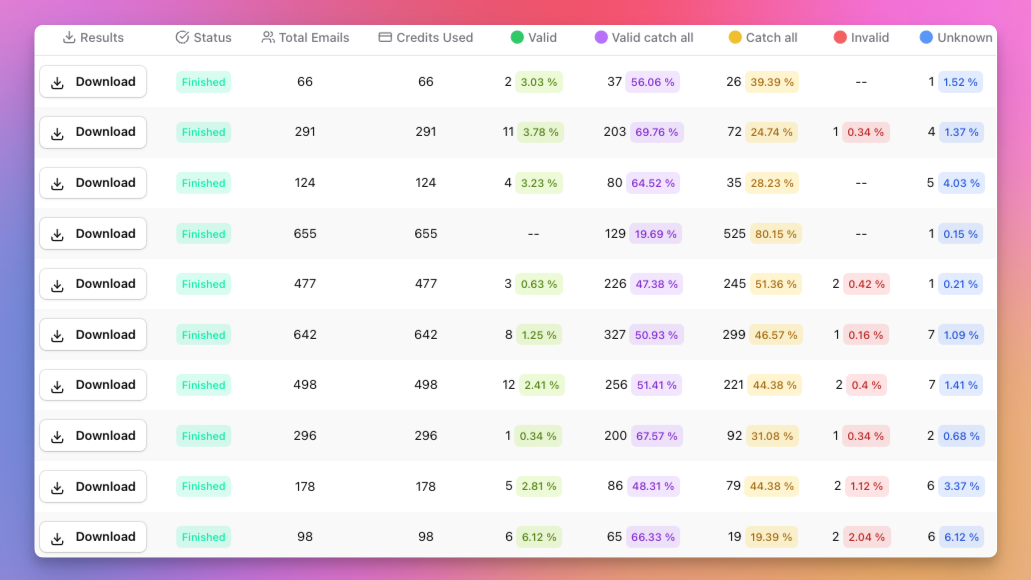Click the yellow Catch all header dot
This screenshot has width=1032, height=580.
click(735, 38)
